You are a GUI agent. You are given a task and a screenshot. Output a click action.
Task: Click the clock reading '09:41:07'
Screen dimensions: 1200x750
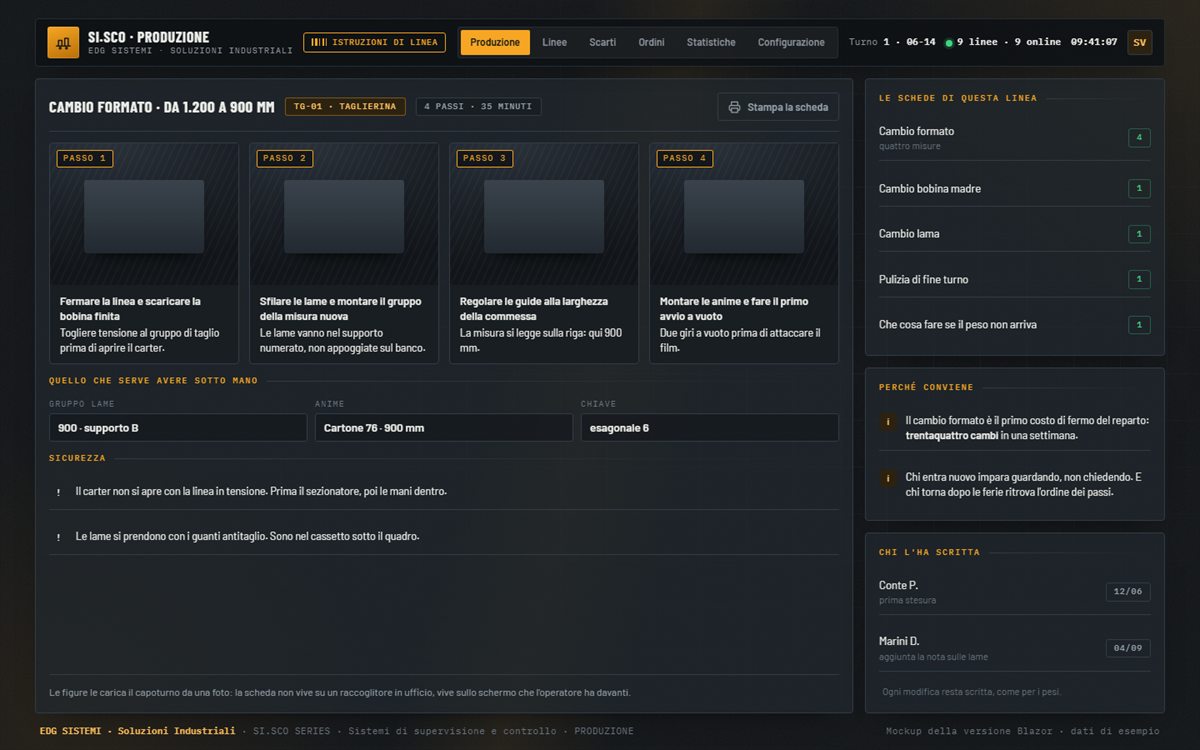point(1094,42)
